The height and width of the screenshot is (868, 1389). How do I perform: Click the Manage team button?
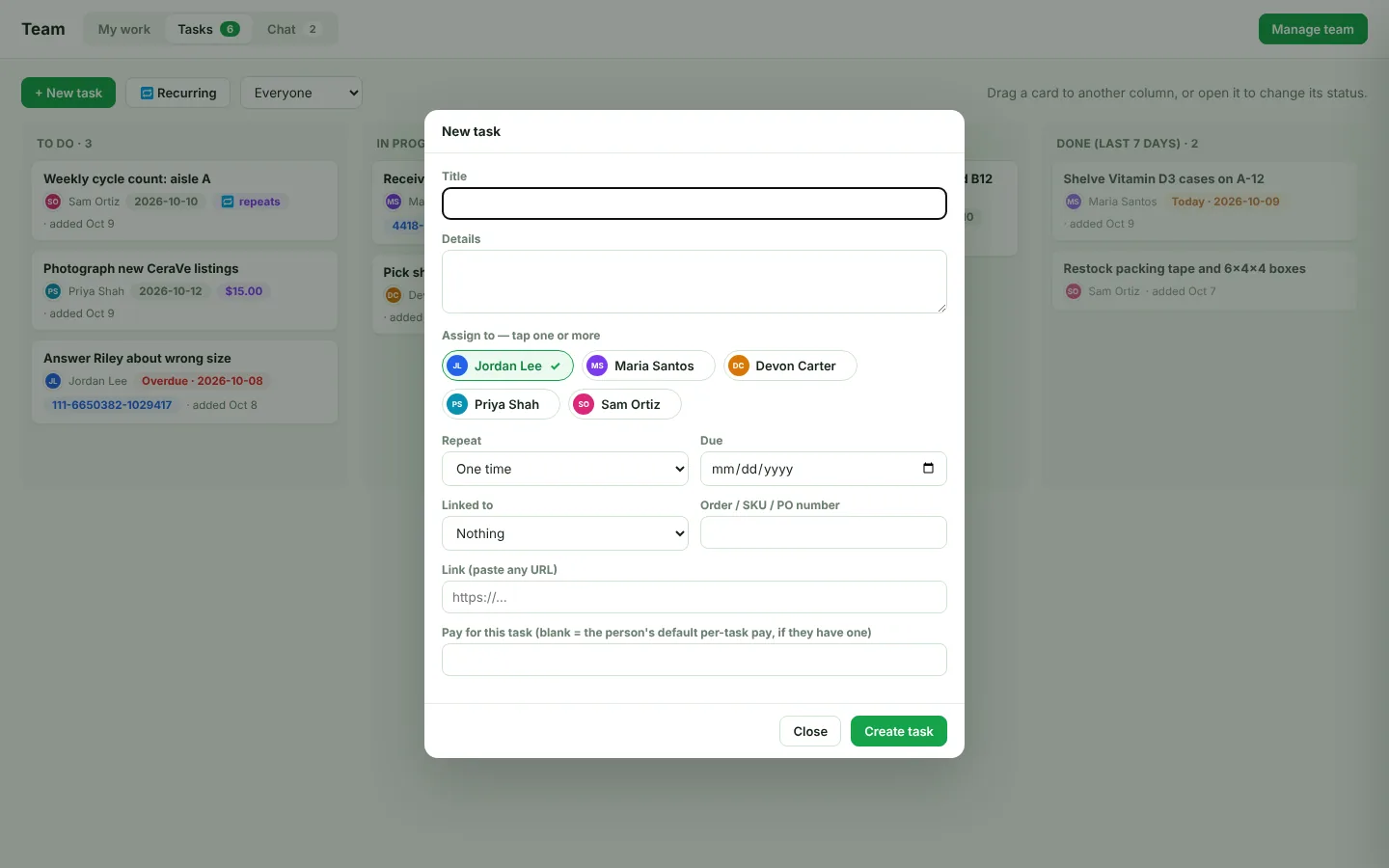click(1313, 29)
